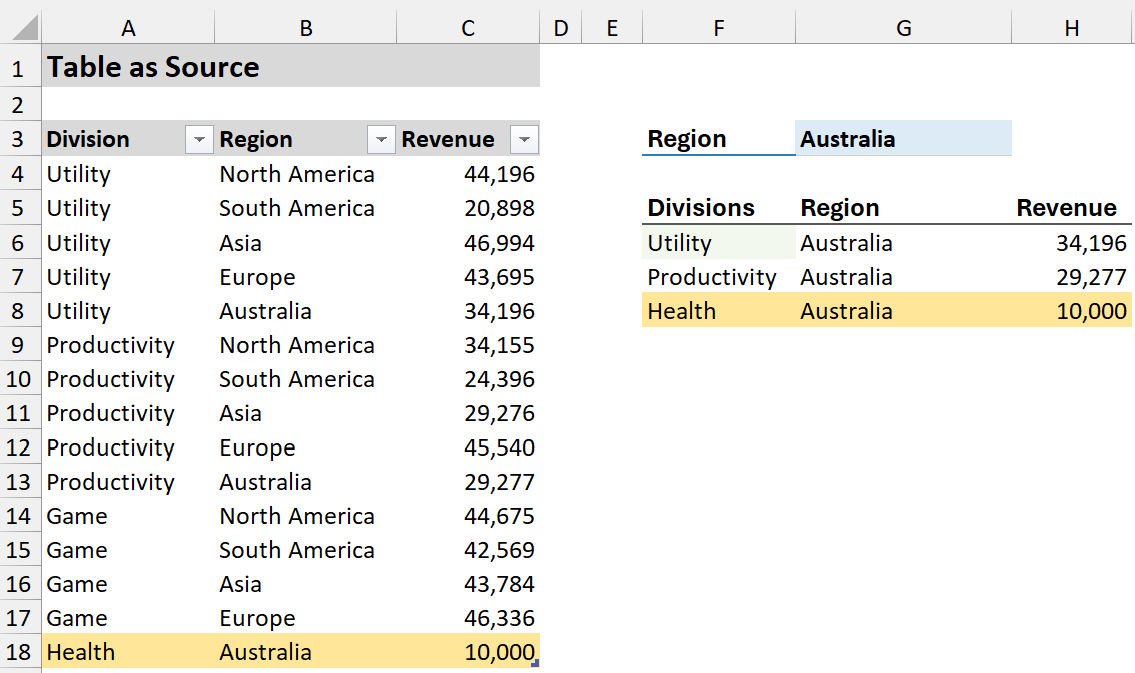Select column A header
This screenshot has height=673, width=1135.
pyautogui.click(x=128, y=29)
